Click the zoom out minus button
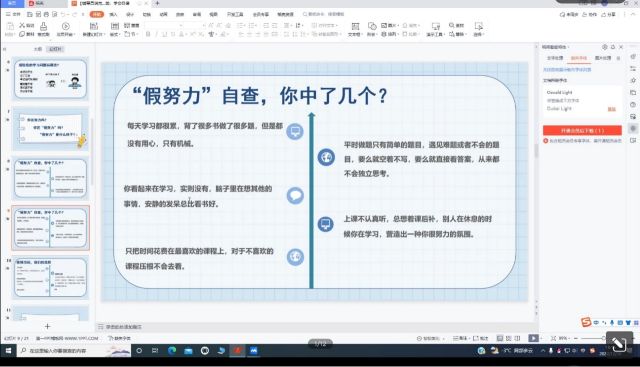This screenshot has height=367, width=640. click(576, 338)
